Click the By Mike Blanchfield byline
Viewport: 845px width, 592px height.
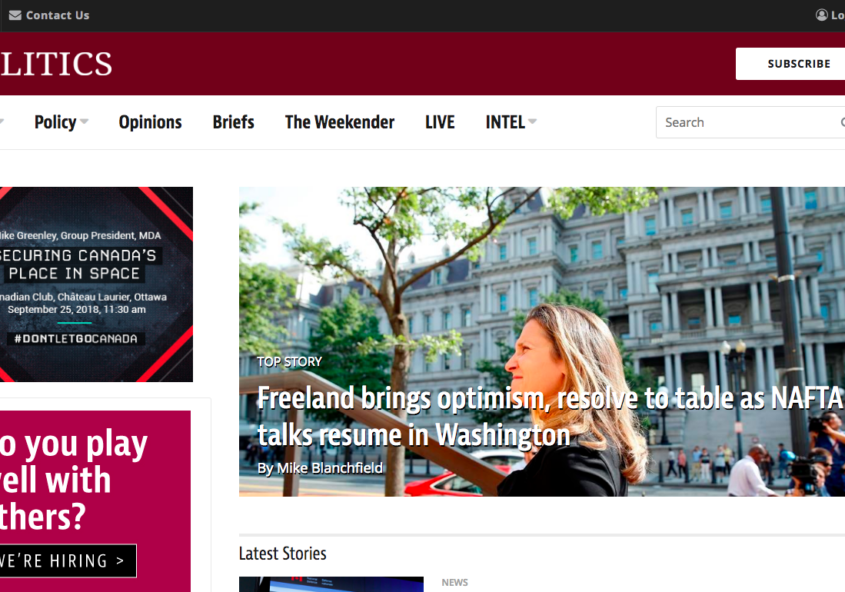pos(320,468)
